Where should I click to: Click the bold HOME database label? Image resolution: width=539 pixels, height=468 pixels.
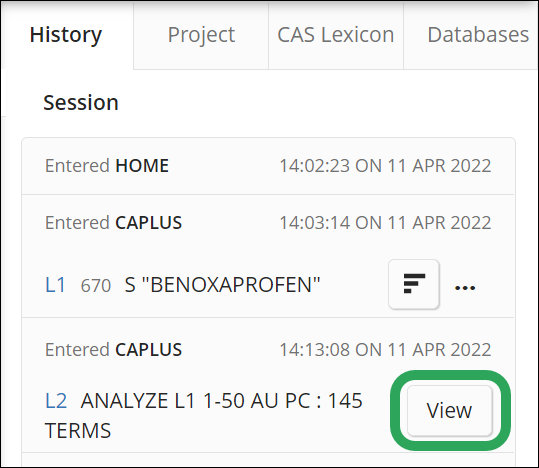point(142,166)
